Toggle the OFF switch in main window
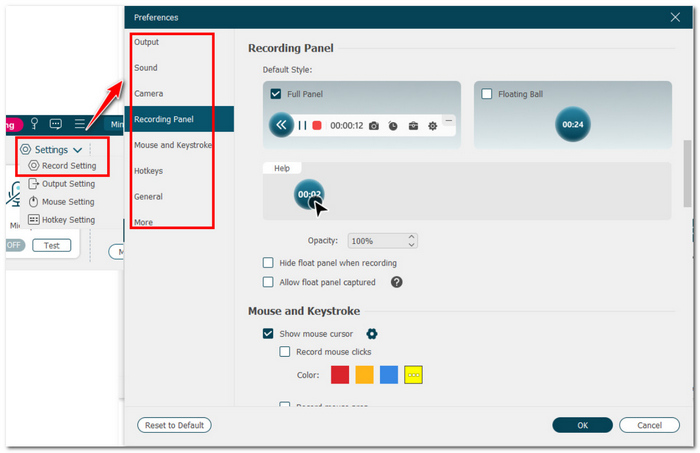 pyautogui.click(x=15, y=245)
